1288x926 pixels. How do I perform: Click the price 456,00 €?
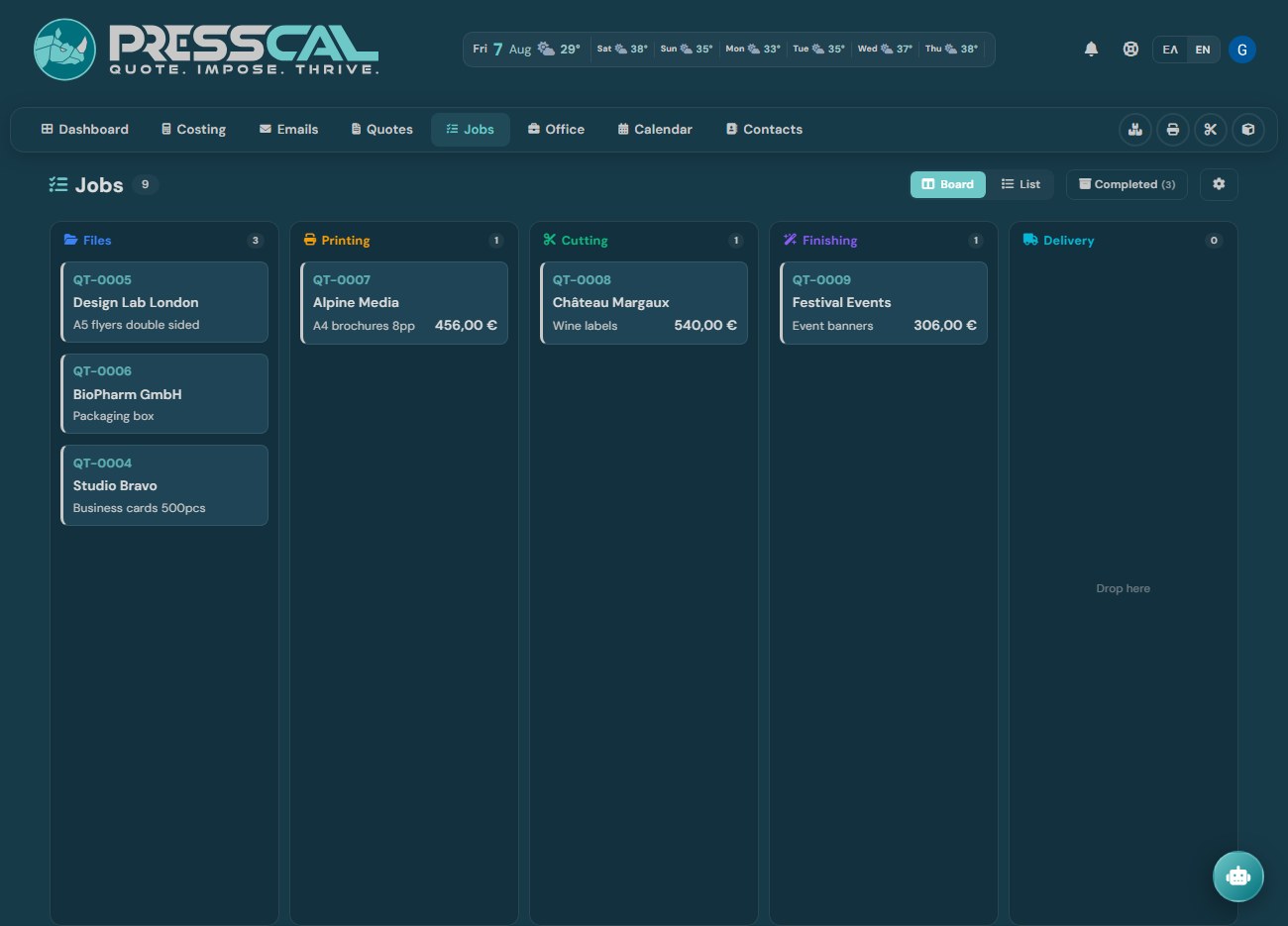point(466,325)
